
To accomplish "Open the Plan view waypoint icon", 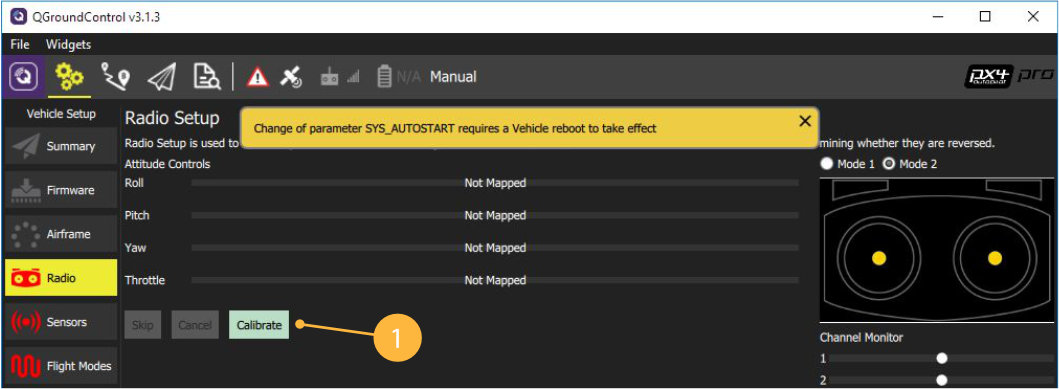I will point(115,77).
